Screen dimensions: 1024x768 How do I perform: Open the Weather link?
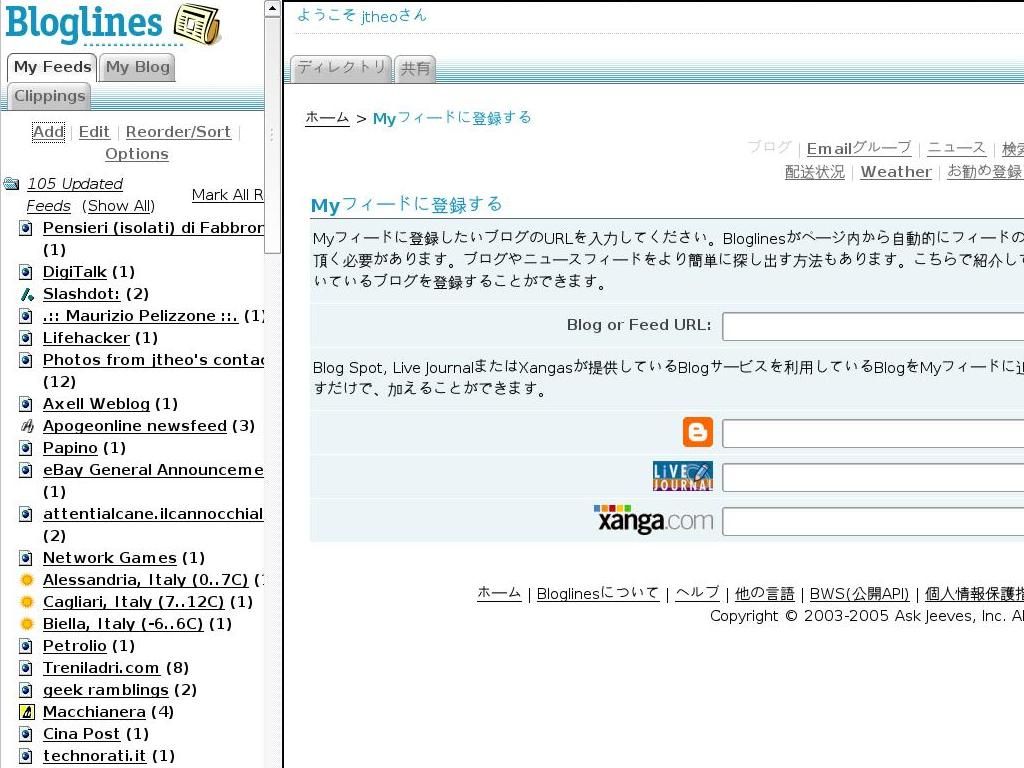(895, 172)
